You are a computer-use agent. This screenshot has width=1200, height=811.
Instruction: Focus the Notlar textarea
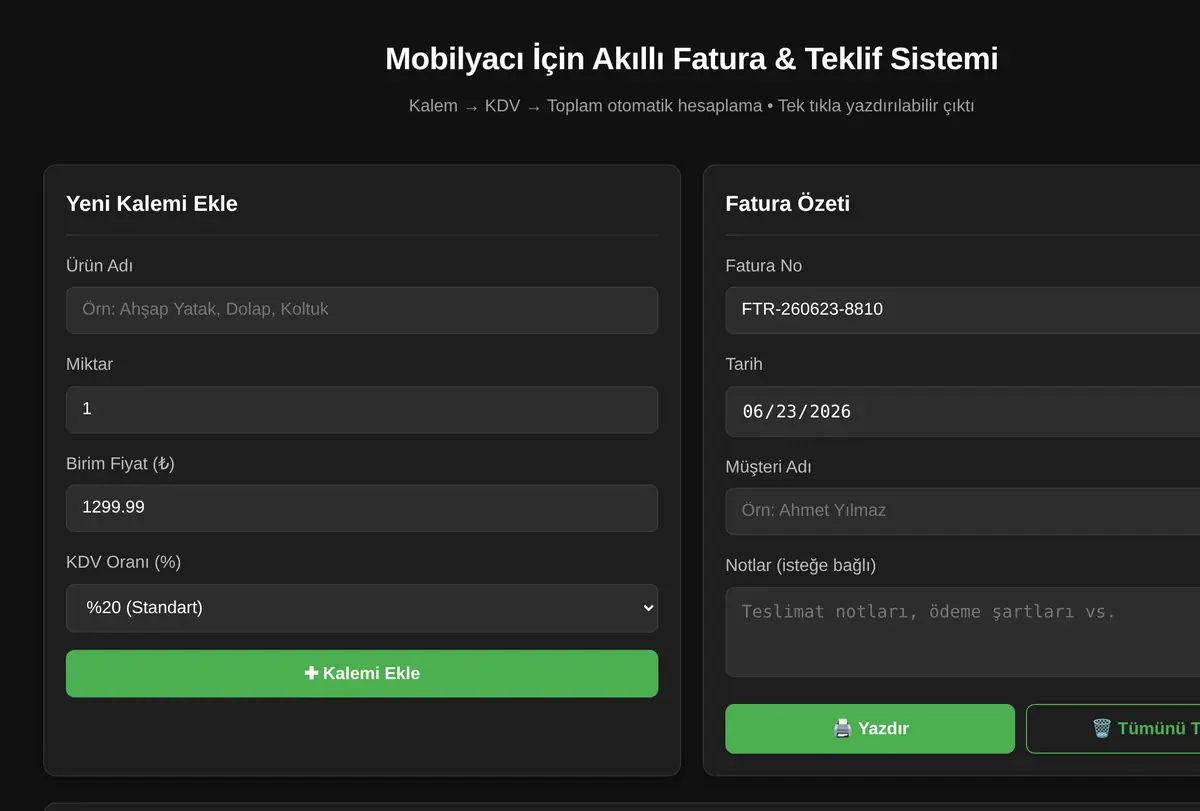click(x=962, y=632)
